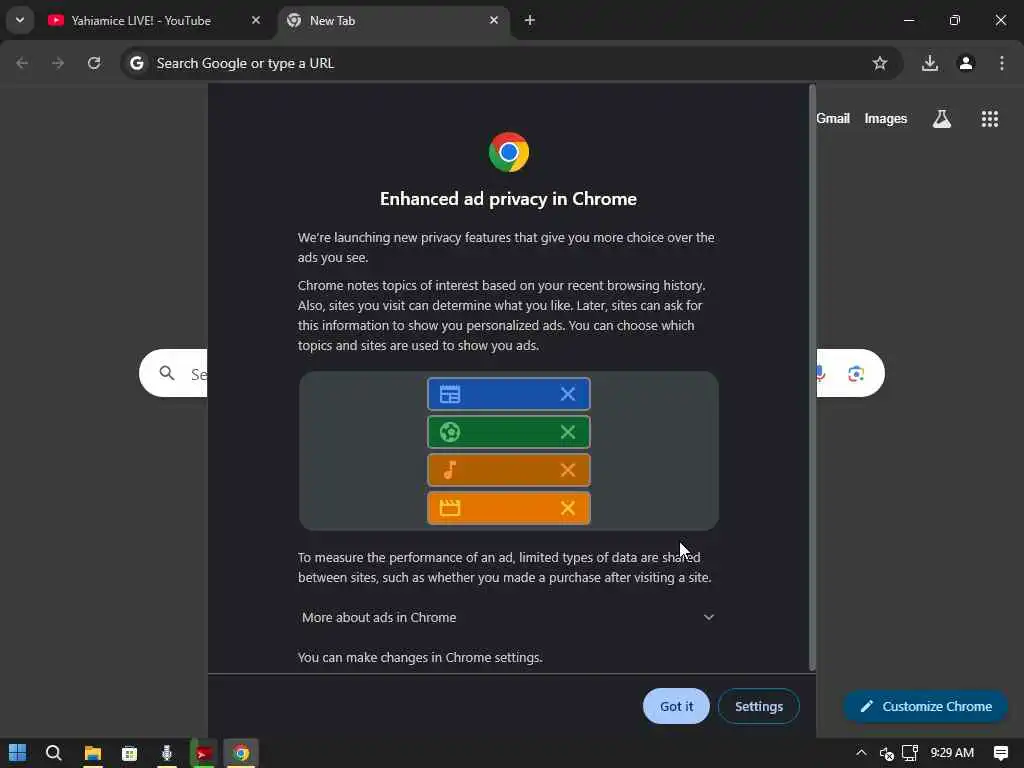Click Search by image Lens icon
Screen dimensions: 1024x768
click(x=856, y=374)
